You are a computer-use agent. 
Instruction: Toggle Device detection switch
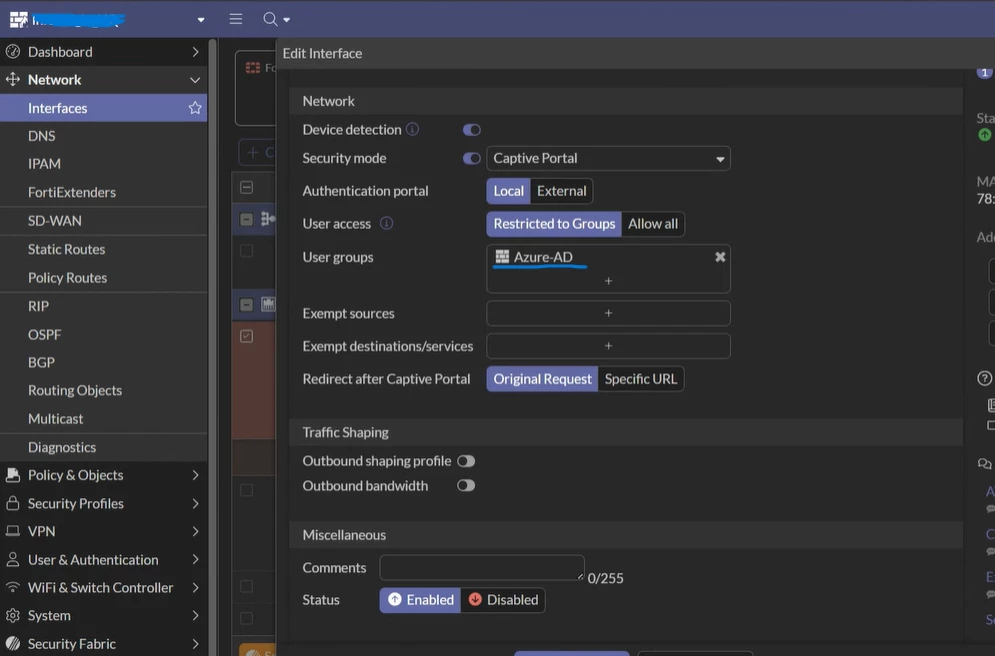point(471,130)
